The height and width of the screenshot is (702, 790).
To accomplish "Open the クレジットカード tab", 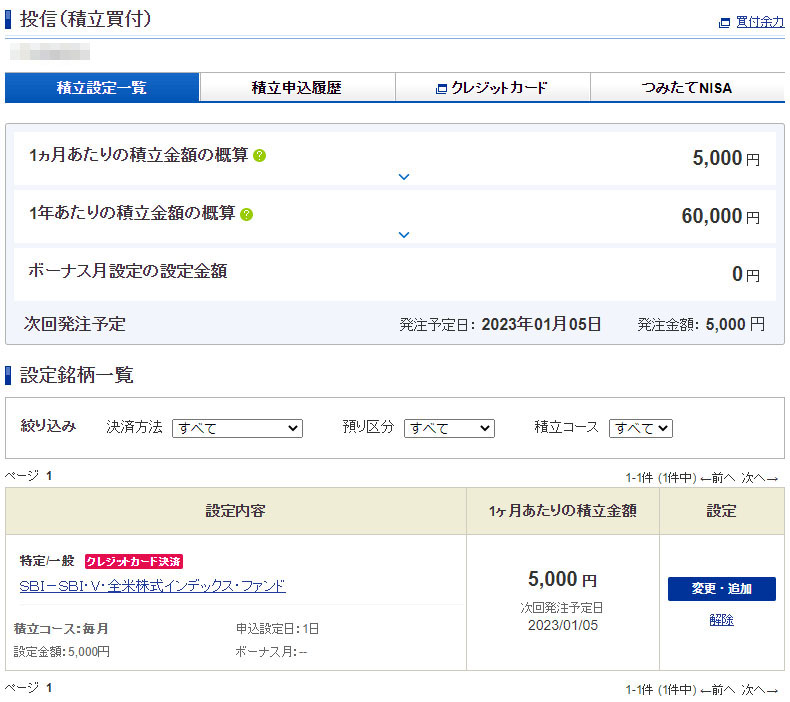I will [x=492, y=88].
